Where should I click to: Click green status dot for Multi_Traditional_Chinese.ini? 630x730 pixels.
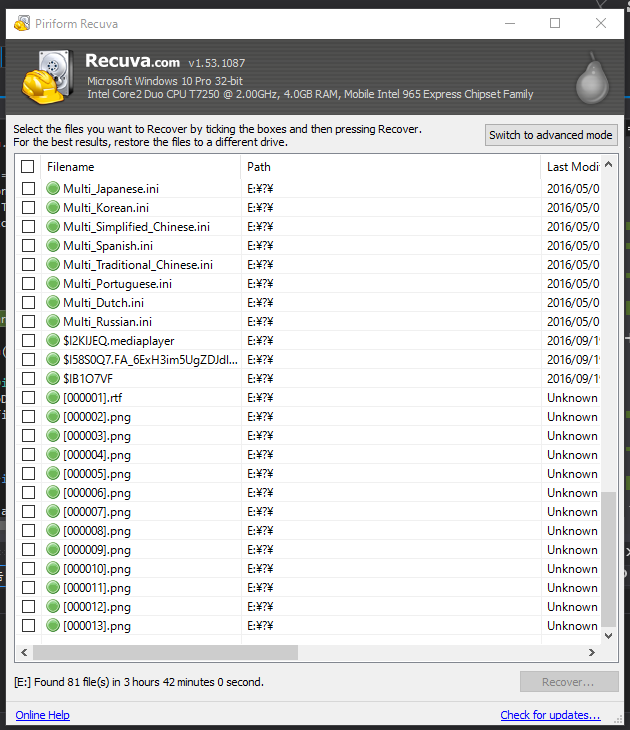click(x=53, y=264)
